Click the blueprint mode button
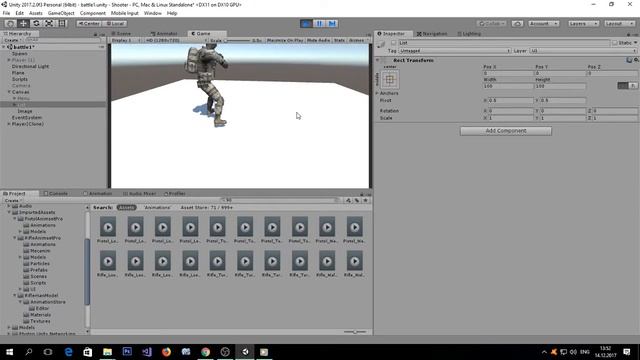 click(x=623, y=86)
